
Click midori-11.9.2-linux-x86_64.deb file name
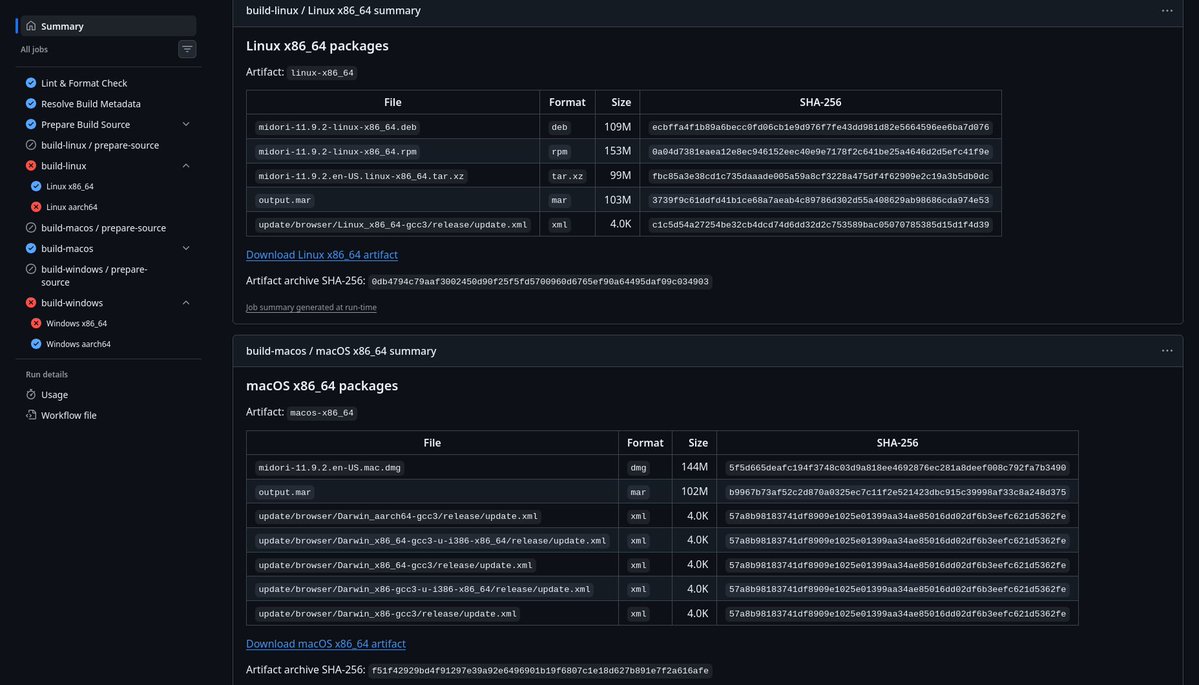(337, 127)
